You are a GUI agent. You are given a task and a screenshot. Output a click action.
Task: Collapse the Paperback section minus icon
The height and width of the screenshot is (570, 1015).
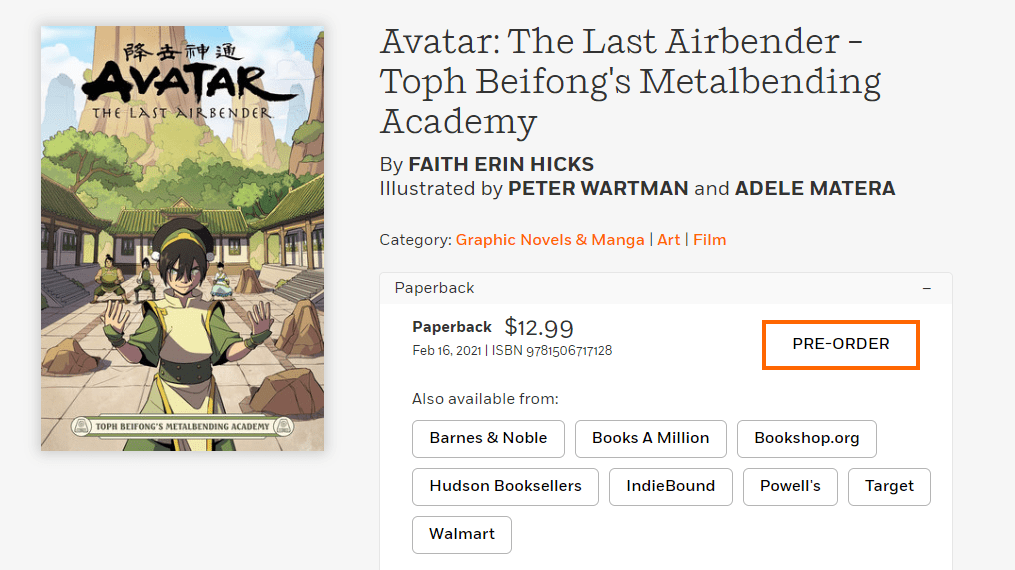pyautogui.click(x=926, y=288)
